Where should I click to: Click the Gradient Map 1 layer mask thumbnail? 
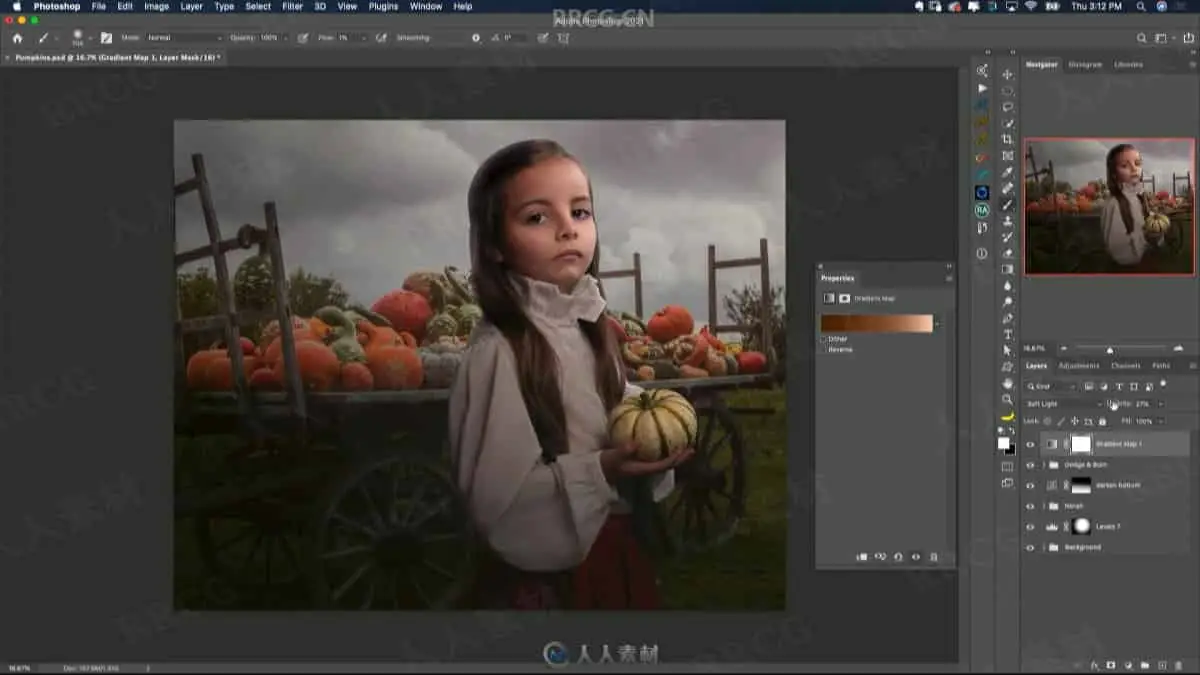tap(1081, 444)
